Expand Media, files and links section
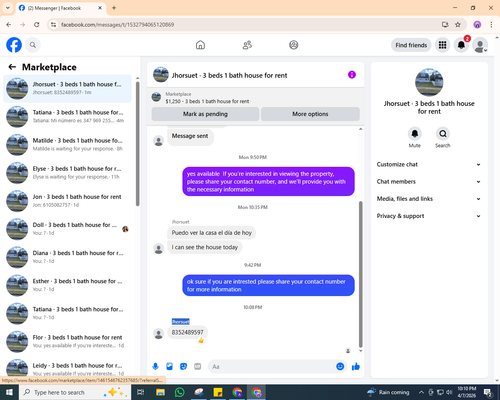 click(429, 199)
